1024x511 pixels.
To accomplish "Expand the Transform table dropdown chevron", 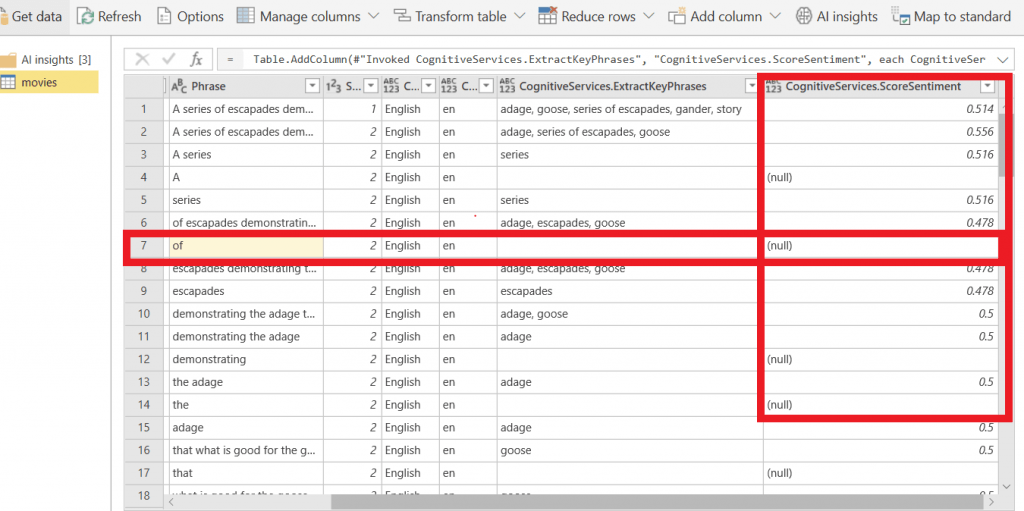I will point(519,16).
